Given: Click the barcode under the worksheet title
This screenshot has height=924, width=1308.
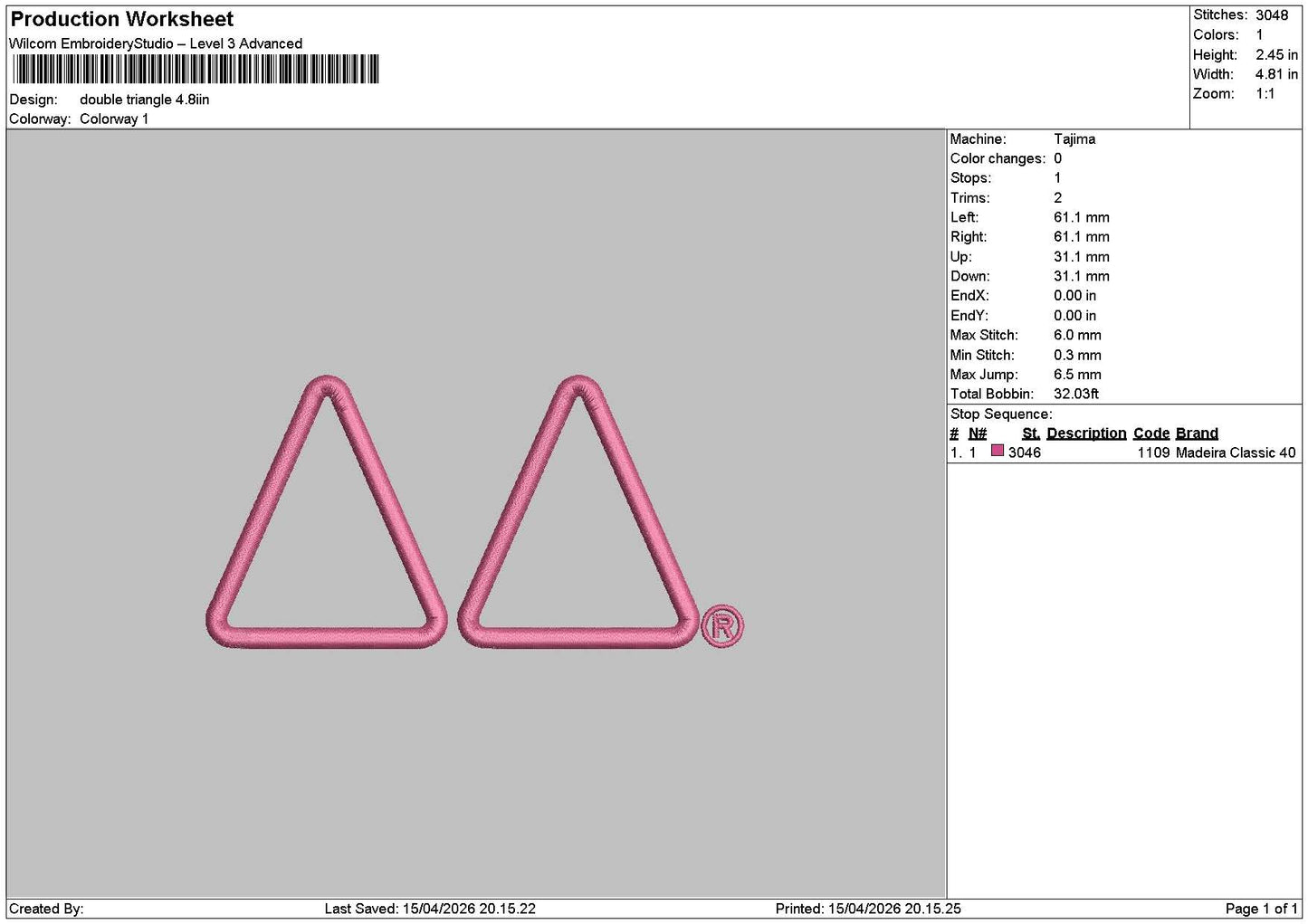Looking at the screenshot, I should [x=196, y=70].
